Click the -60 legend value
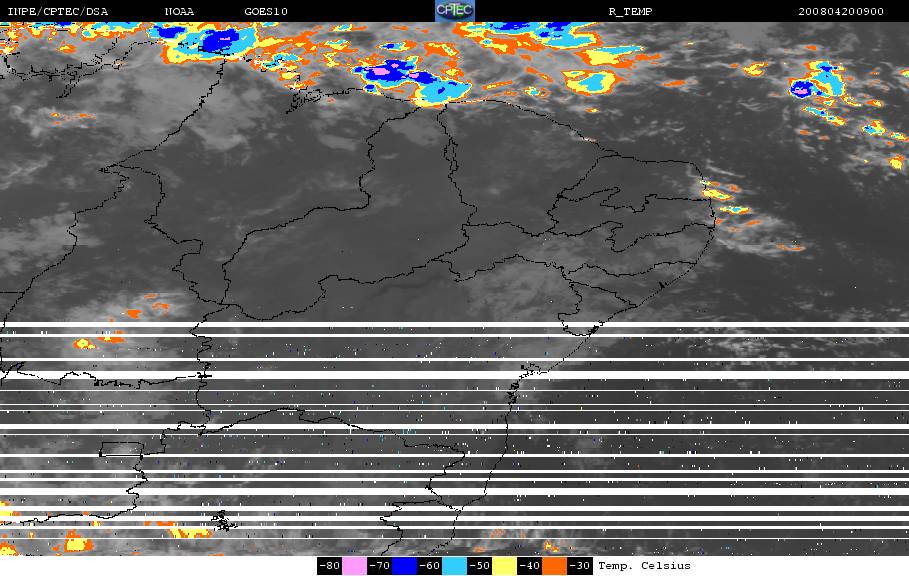909x576 pixels. click(430, 566)
